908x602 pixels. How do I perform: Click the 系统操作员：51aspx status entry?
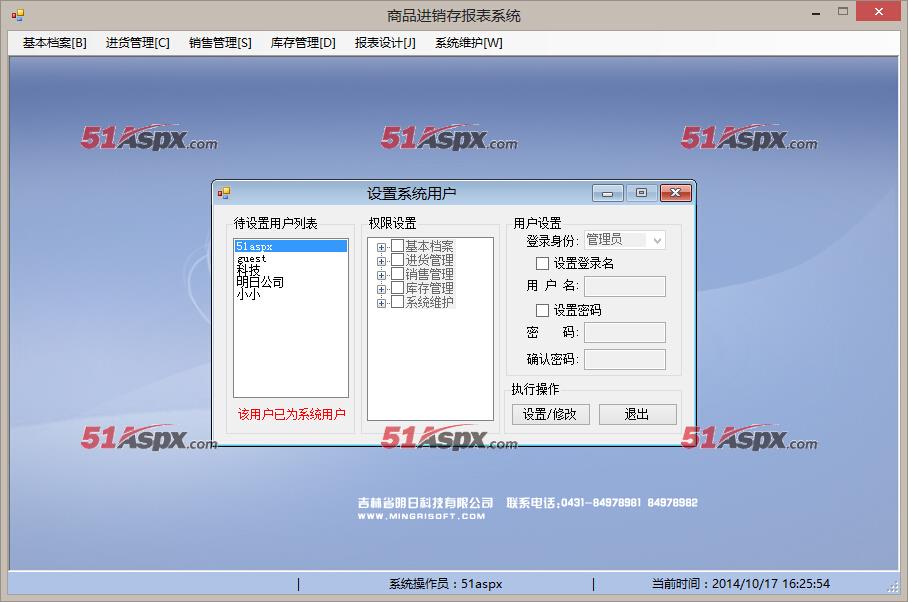[x=445, y=583]
